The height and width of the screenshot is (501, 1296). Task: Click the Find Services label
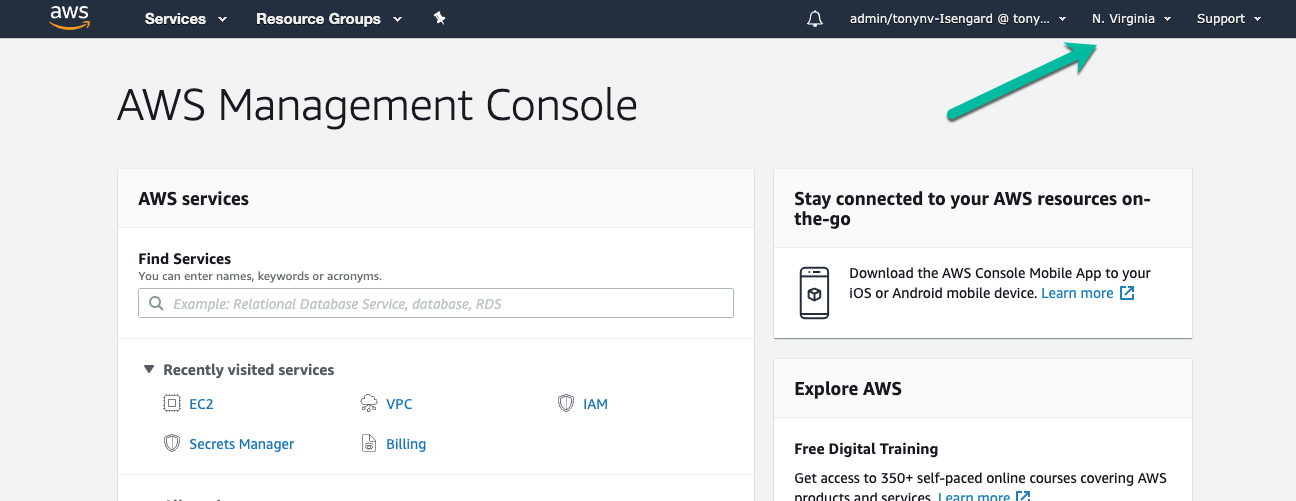point(185,259)
